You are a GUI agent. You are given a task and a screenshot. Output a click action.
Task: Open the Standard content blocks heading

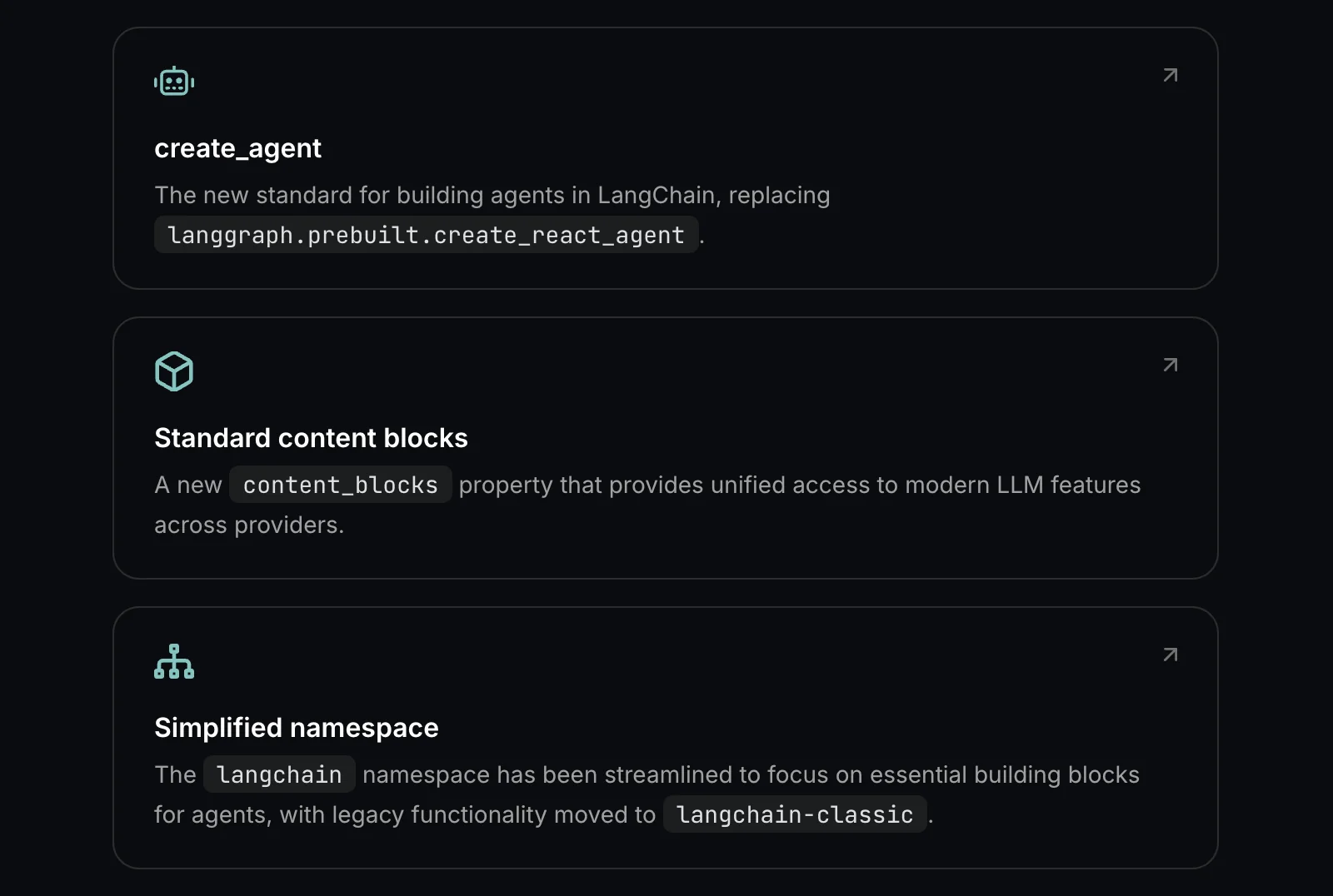(310, 437)
